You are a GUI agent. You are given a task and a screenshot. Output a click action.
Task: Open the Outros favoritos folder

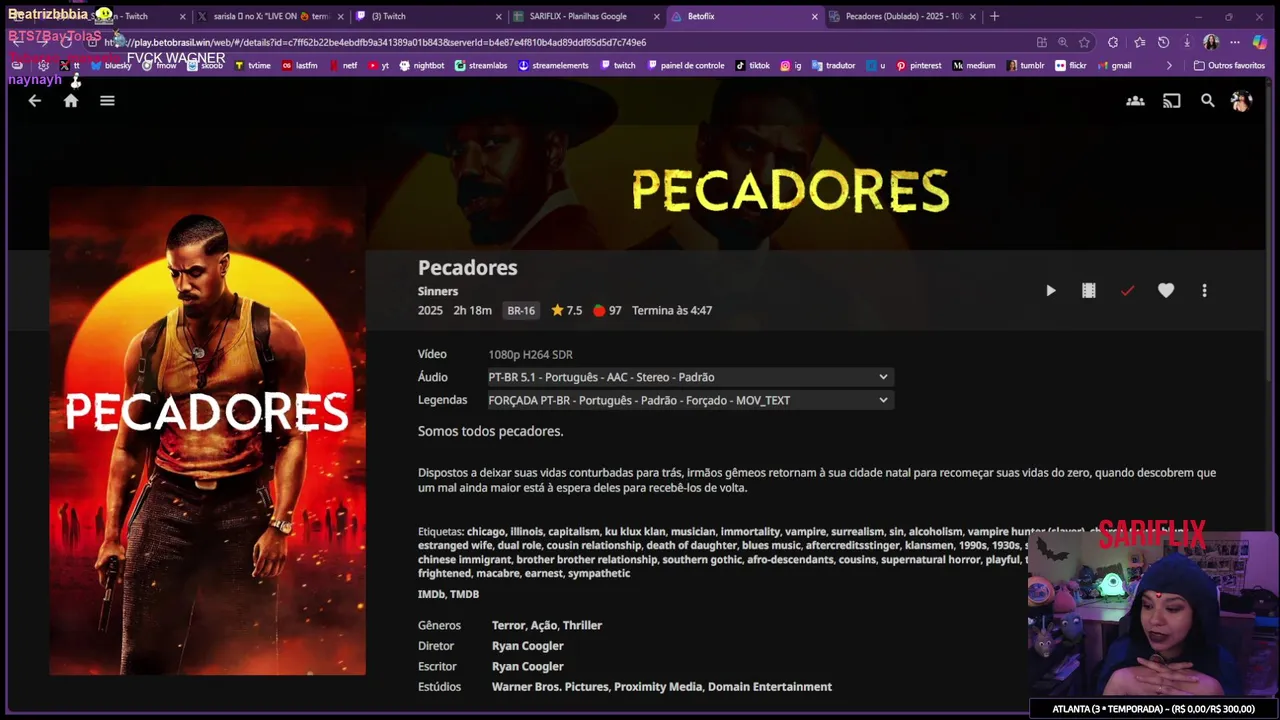(x=1230, y=66)
